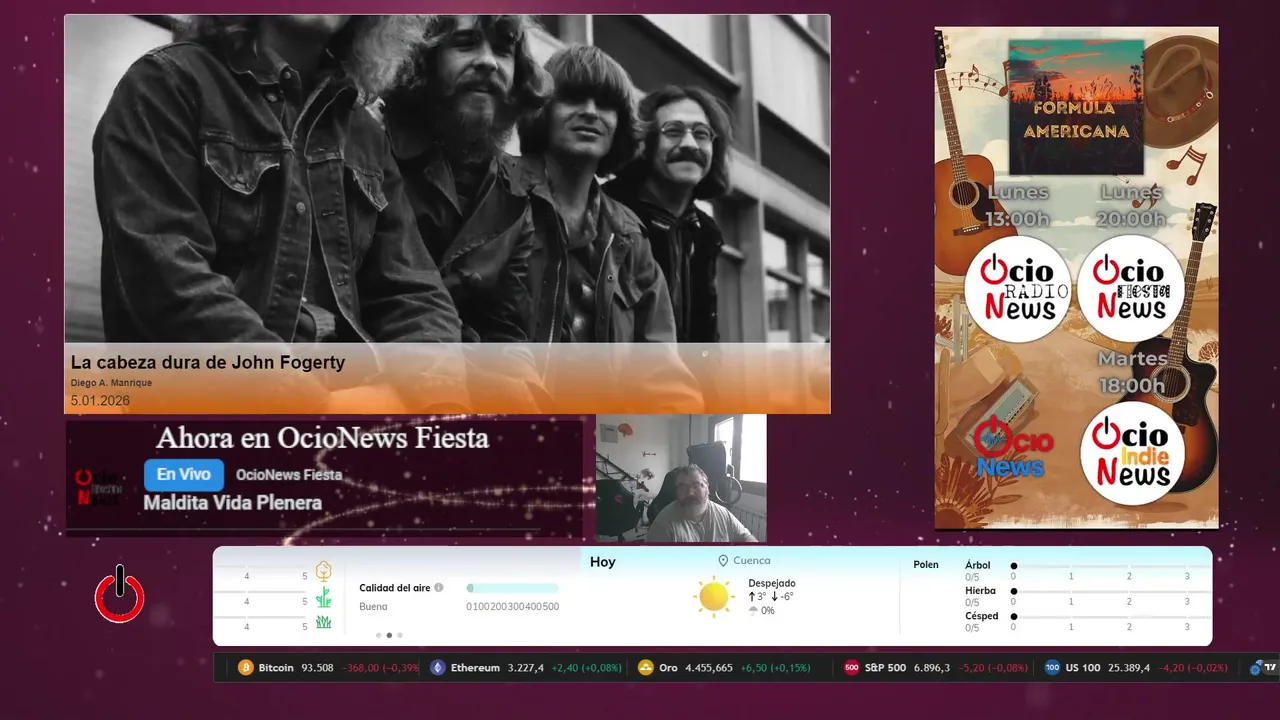1280x720 pixels.
Task: Click the Ethereum price 3.227,4
Action: (x=525, y=668)
